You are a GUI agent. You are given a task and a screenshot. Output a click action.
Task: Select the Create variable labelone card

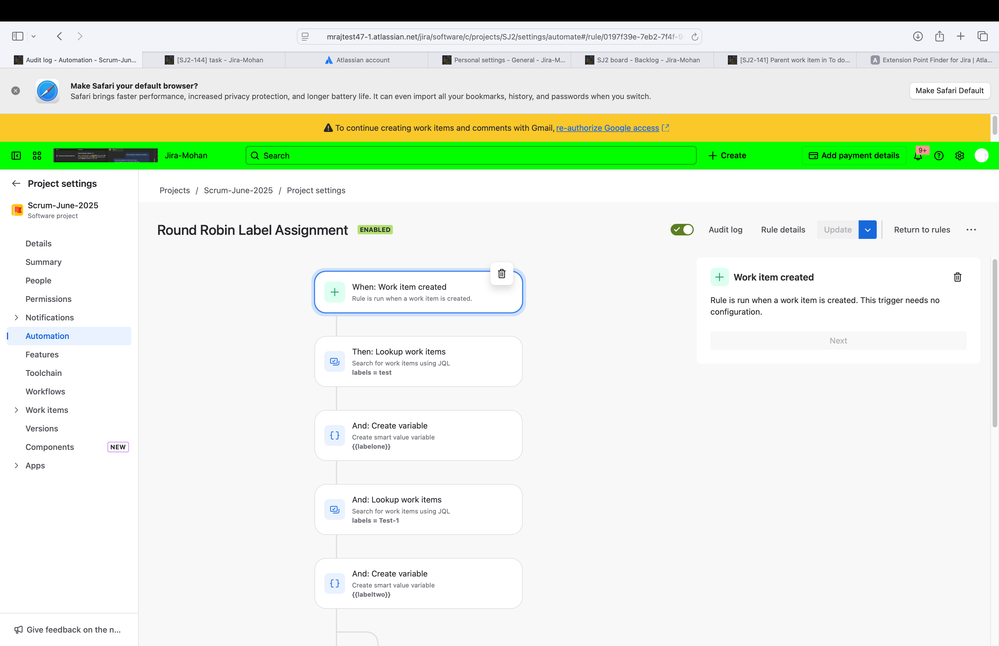click(418, 435)
